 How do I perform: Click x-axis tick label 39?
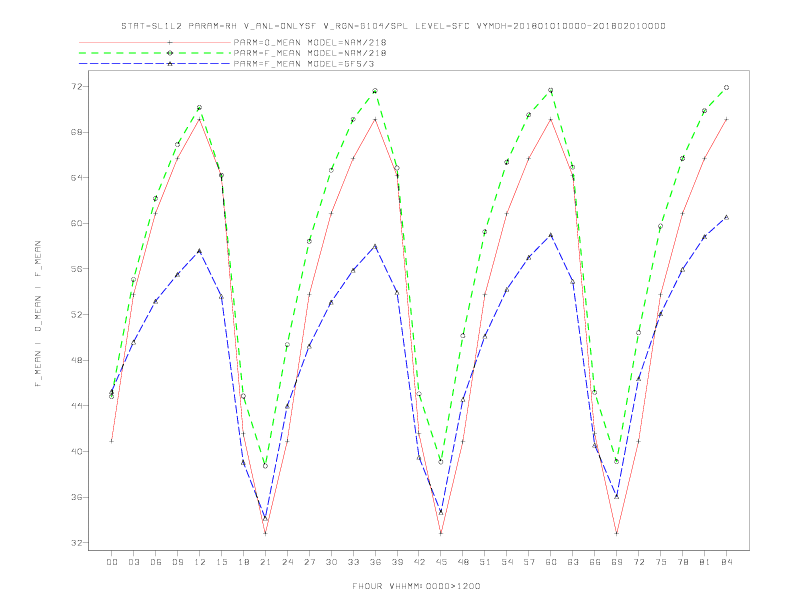click(397, 562)
